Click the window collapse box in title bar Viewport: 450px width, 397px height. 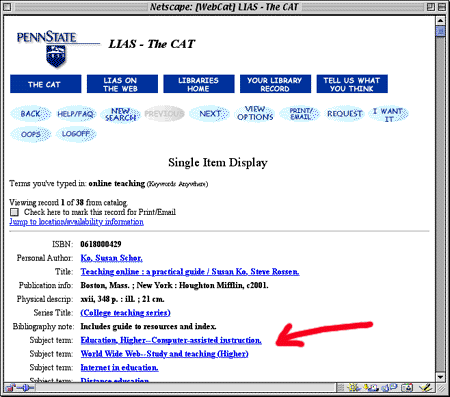[442, 7]
